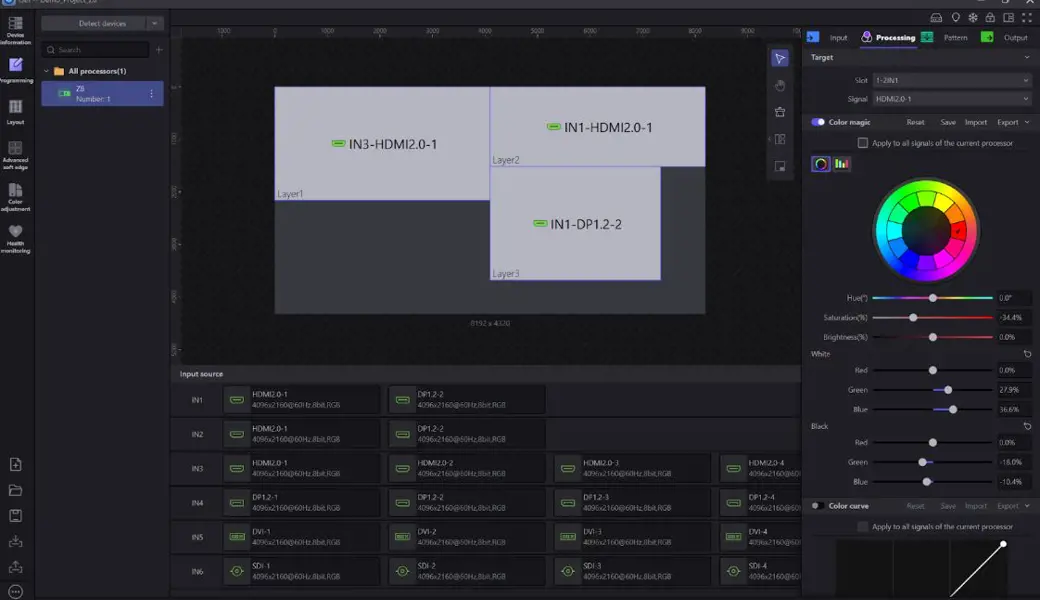Turn off the Color magic toggle
This screenshot has height=600, width=1040.
[818, 122]
